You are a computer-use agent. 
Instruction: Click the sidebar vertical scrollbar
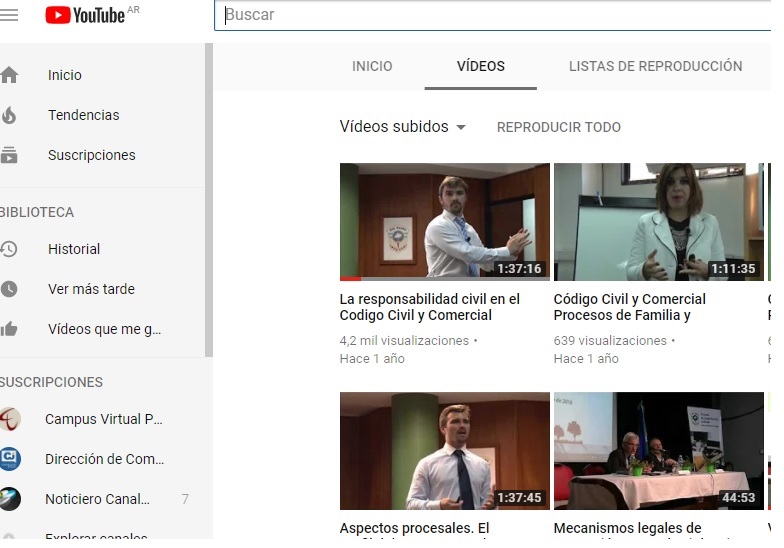tap(209, 200)
